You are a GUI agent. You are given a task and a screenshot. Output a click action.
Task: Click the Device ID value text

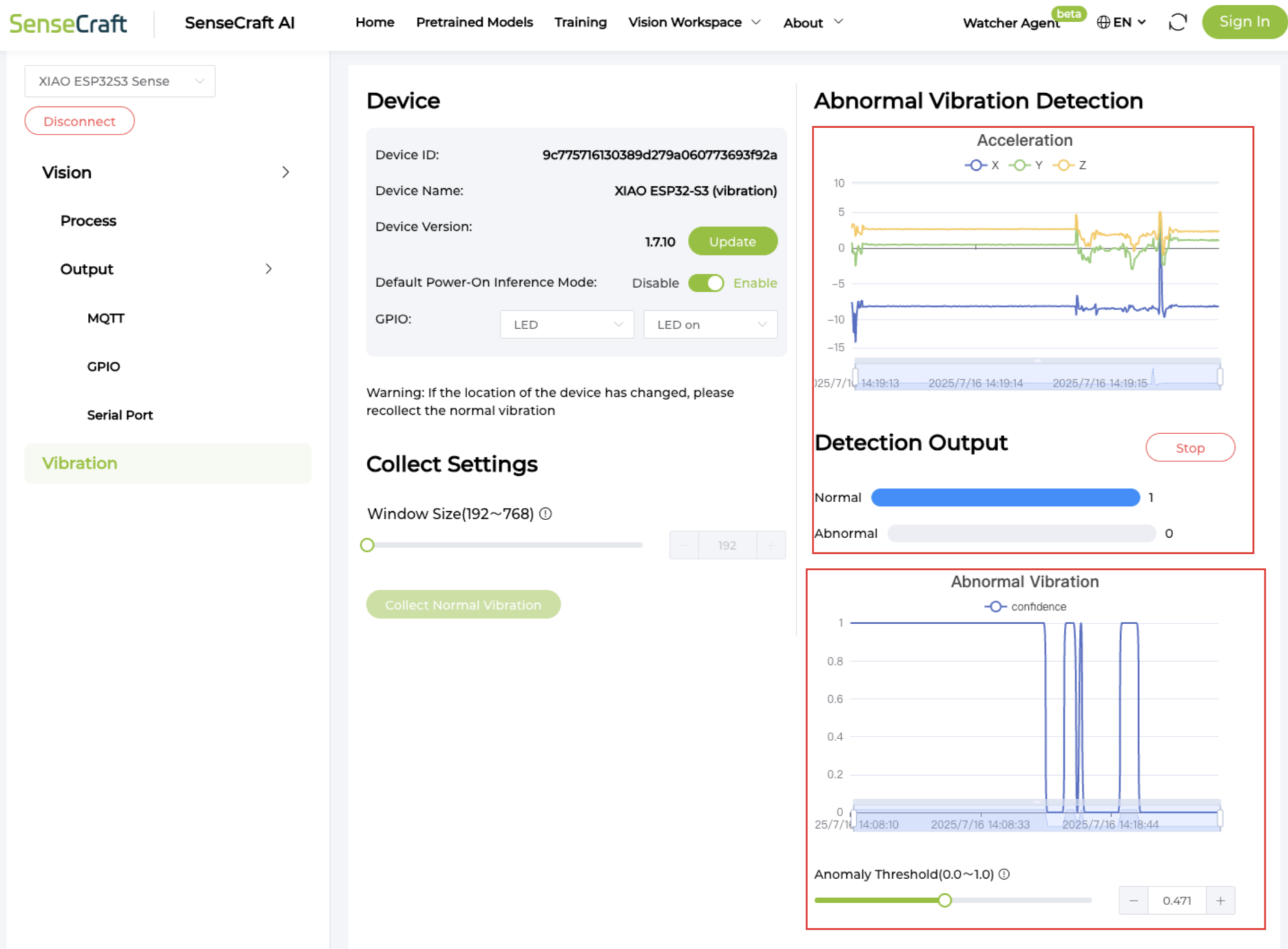pos(660,155)
